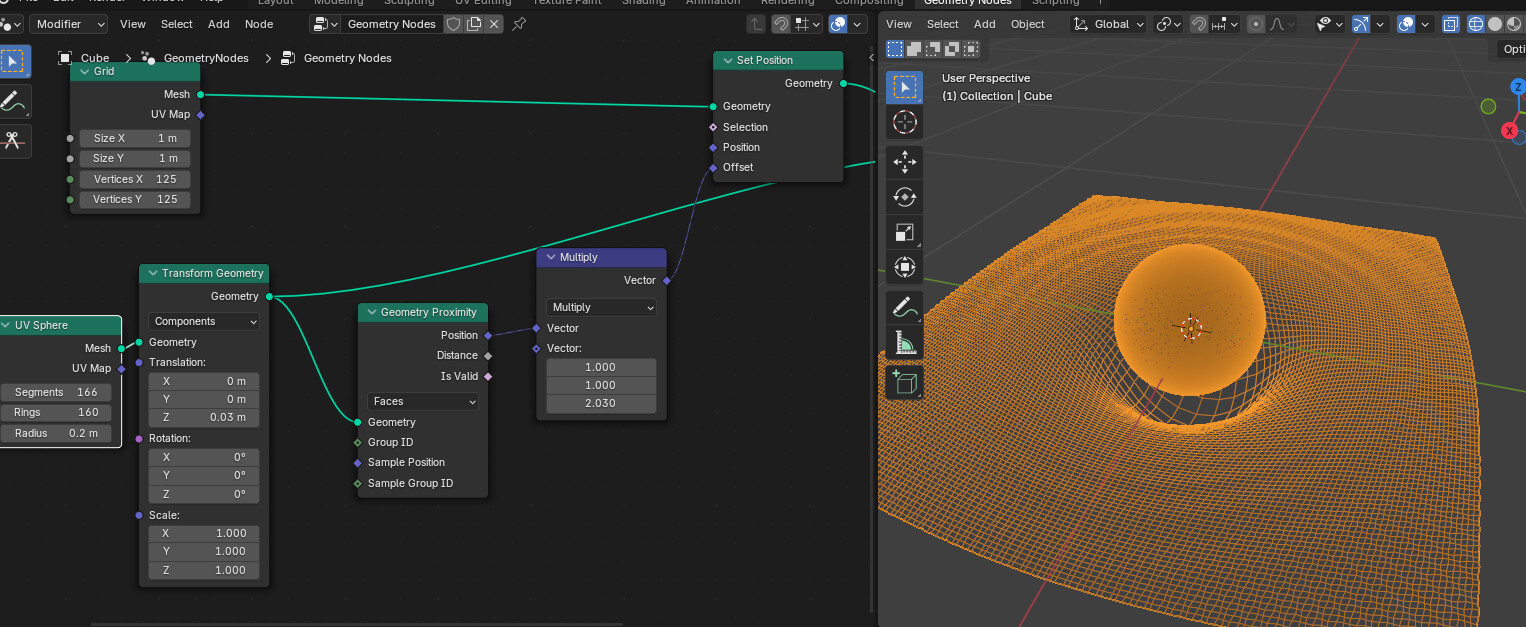
Task: Click the fake user shield icon
Action: click(453, 24)
